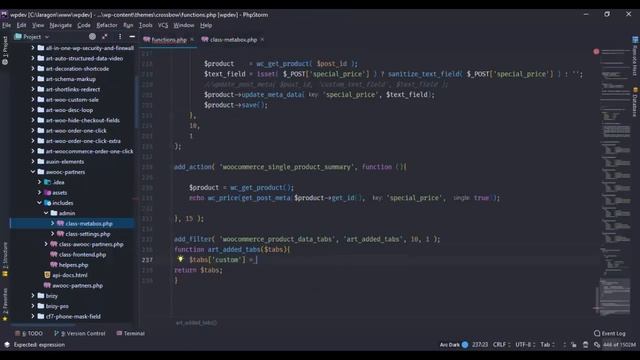The width and height of the screenshot is (640, 360).
Task: Click the red error indicator above minimap
Action: 596,51
